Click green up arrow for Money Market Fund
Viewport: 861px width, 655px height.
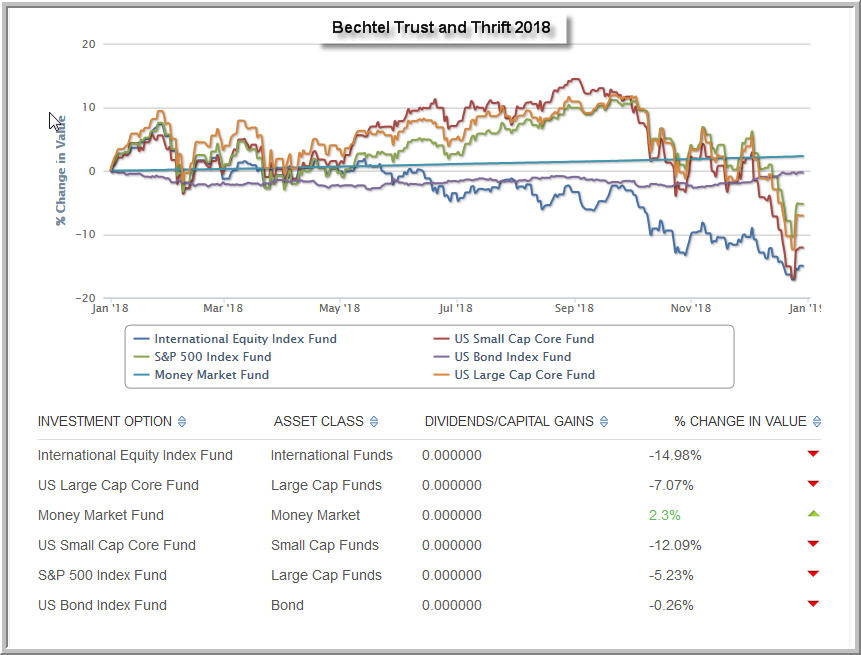pos(813,514)
